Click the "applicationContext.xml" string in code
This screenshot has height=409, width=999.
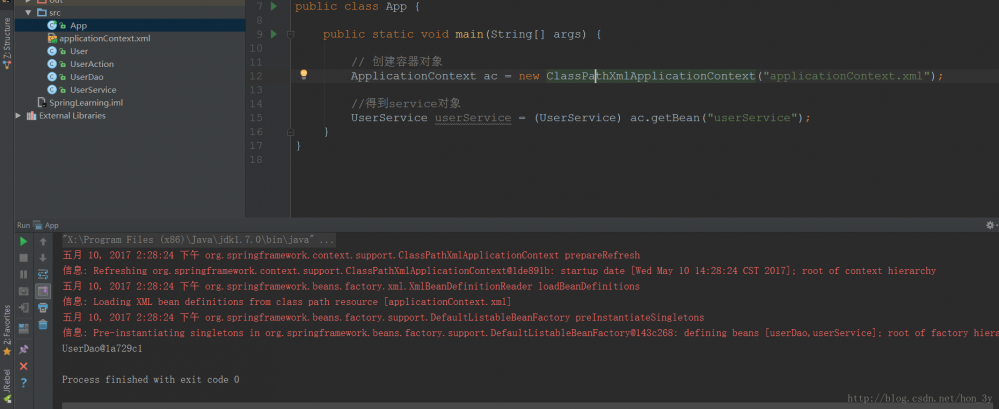click(x=845, y=76)
